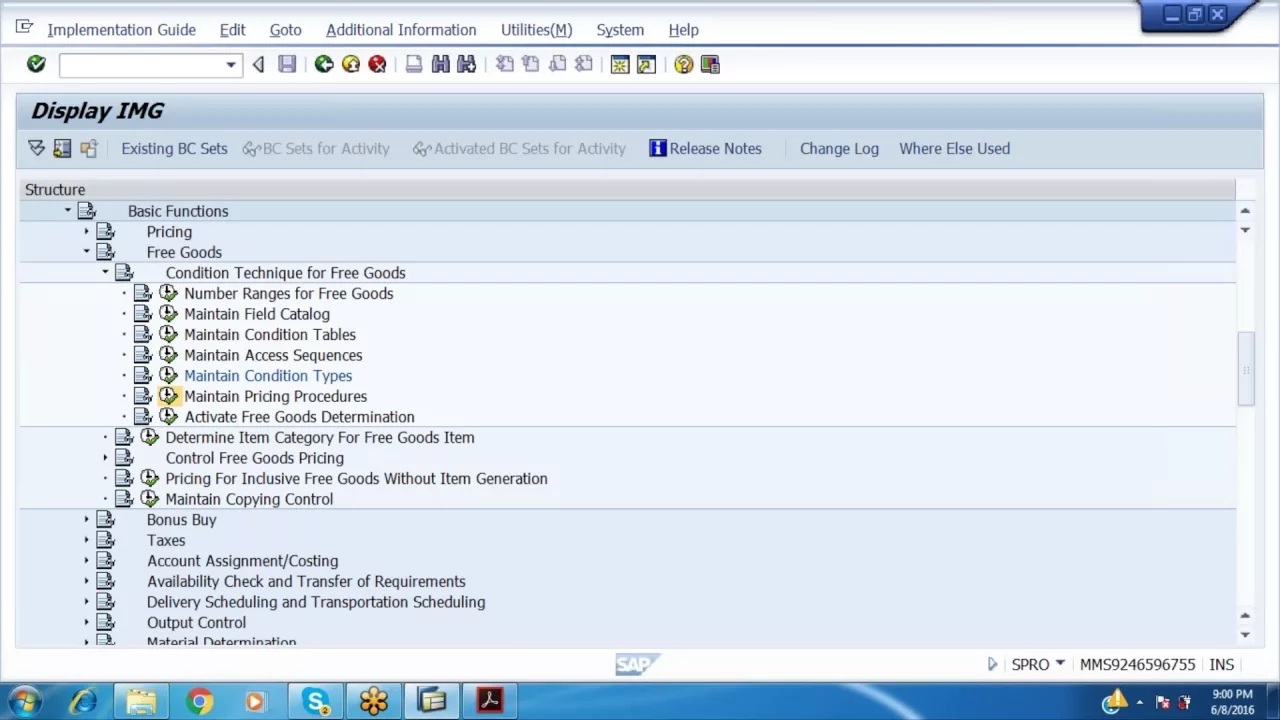This screenshot has width=1280, height=720.
Task: Click the scroll-up arrow of structure tree
Action: click(1245, 211)
